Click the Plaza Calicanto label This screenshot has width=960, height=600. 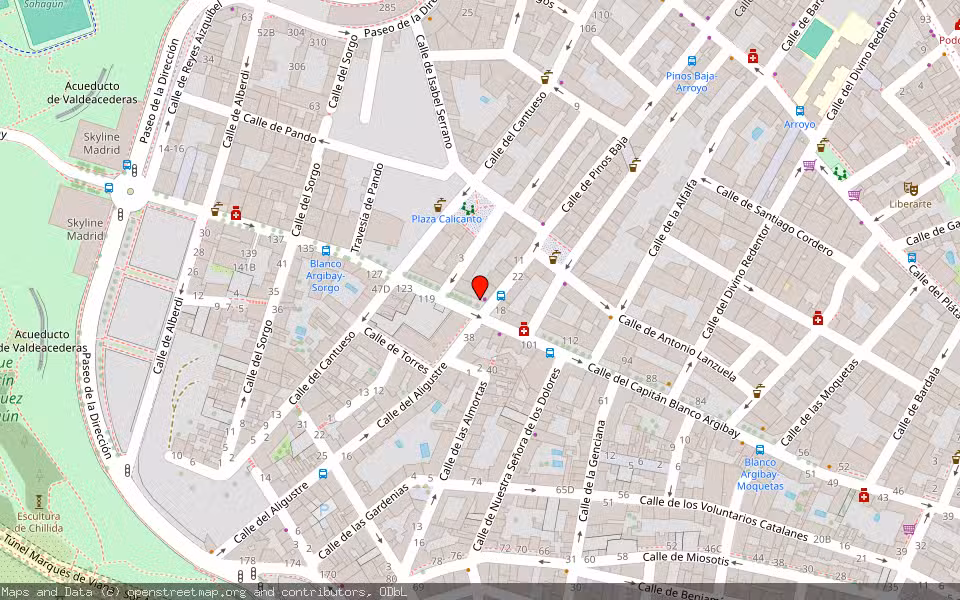[x=446, y=219]
